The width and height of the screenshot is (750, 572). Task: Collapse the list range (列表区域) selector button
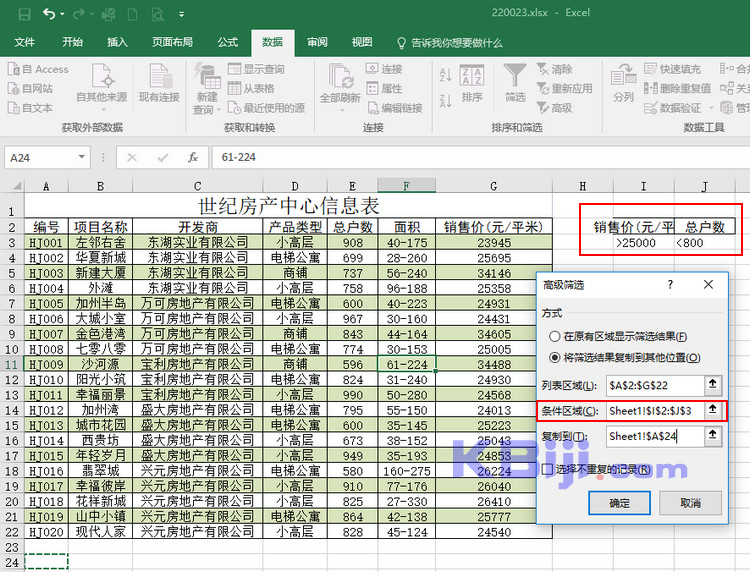(x=713, y=385)
